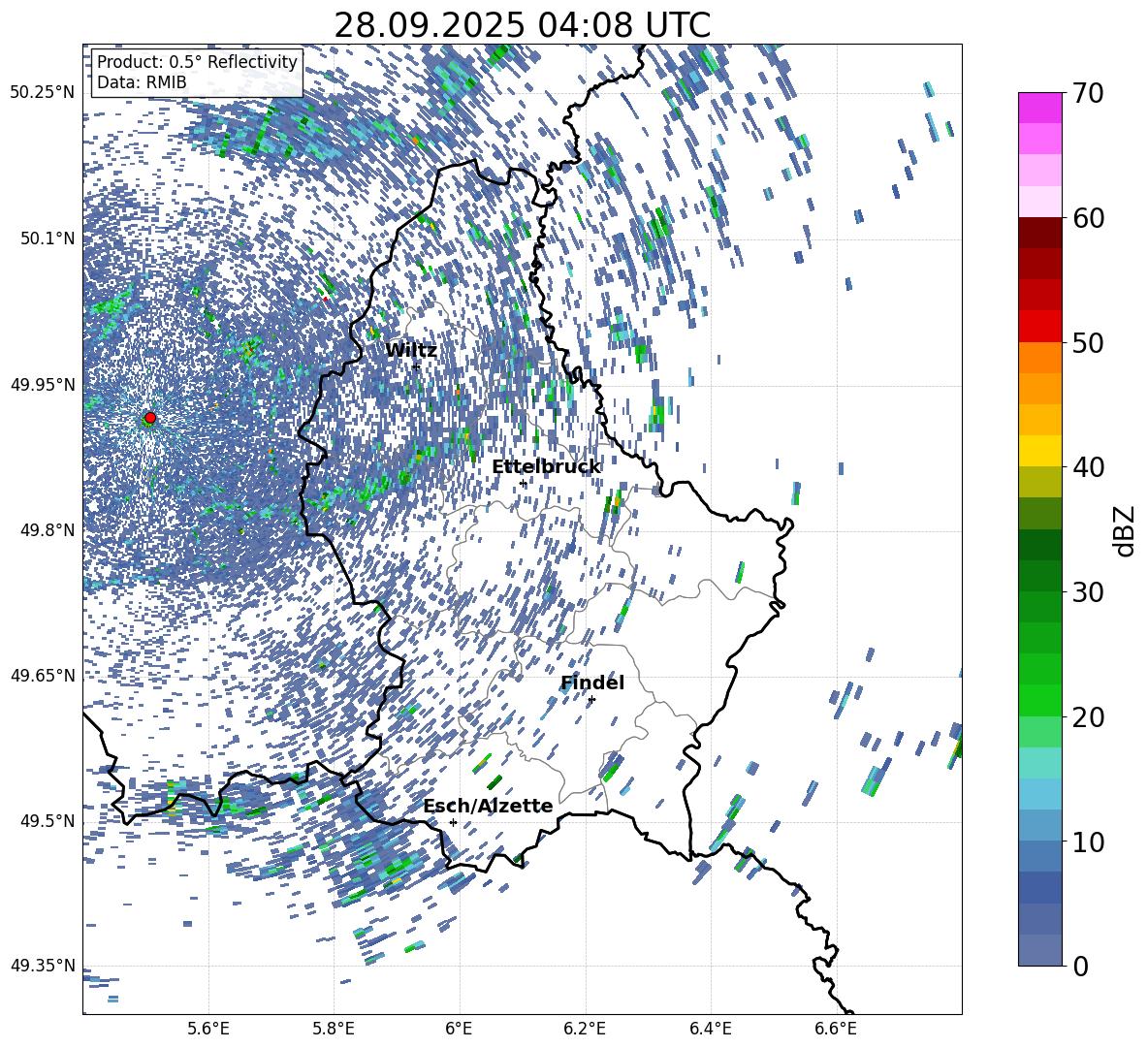Screen dimensions: 1148x1048
Task: Click the Ettelbruck city label
Action: tap(546, 467)
